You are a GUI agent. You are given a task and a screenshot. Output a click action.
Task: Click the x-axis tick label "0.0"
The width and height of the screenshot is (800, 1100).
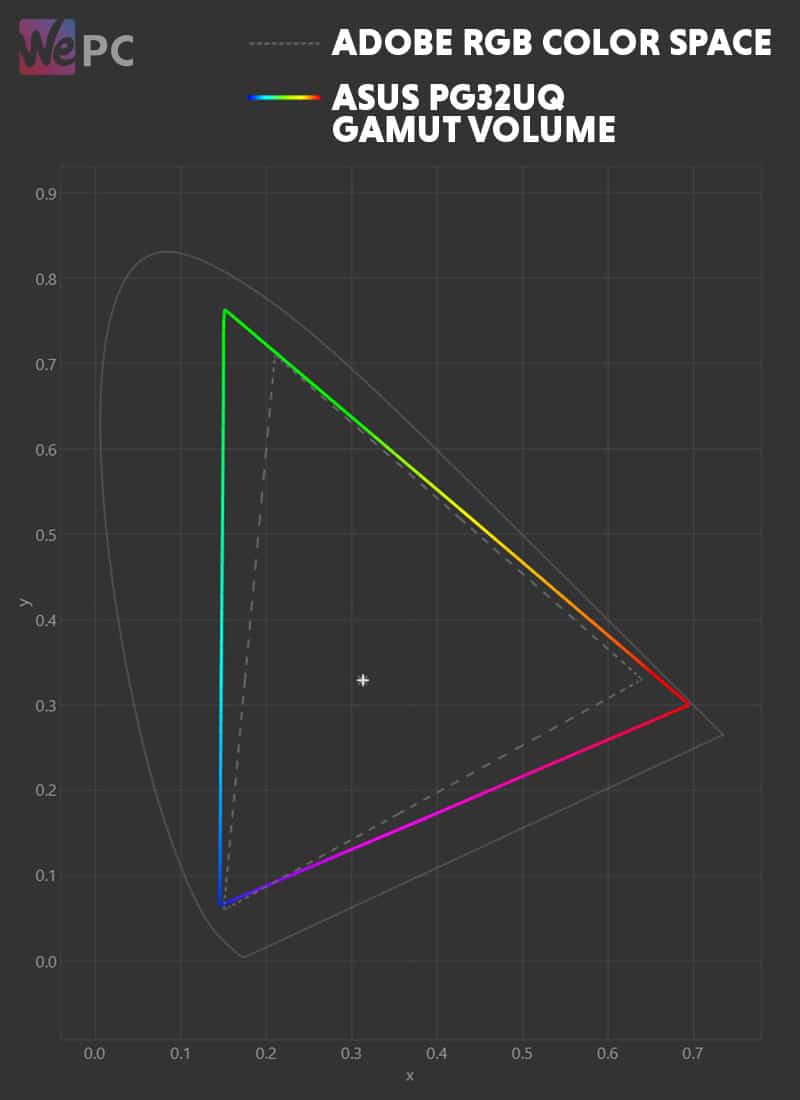tap(95, 1054)
